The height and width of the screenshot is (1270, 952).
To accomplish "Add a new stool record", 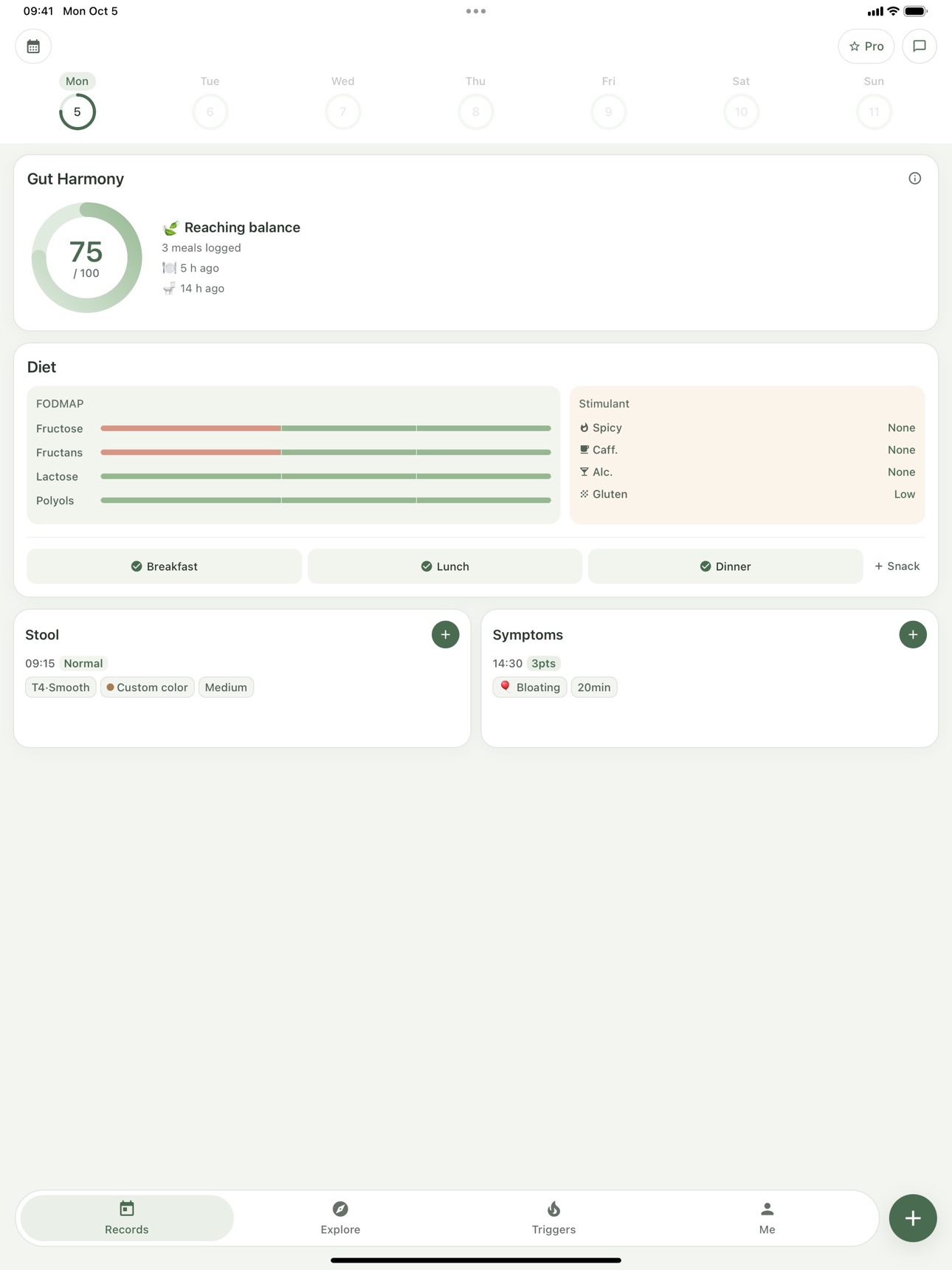I will [x=445, y=634].
